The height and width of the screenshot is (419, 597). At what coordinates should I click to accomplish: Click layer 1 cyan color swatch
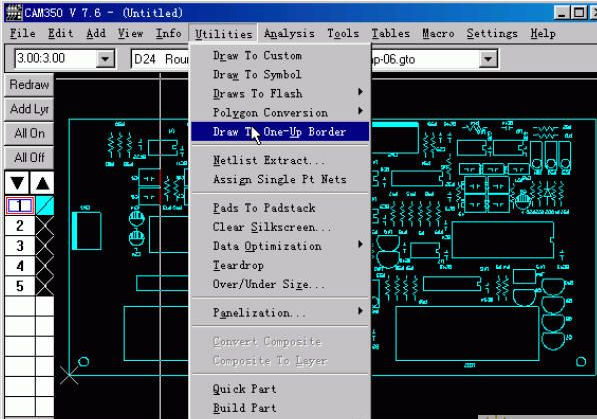pyautogui.click(x=45, y=206)
